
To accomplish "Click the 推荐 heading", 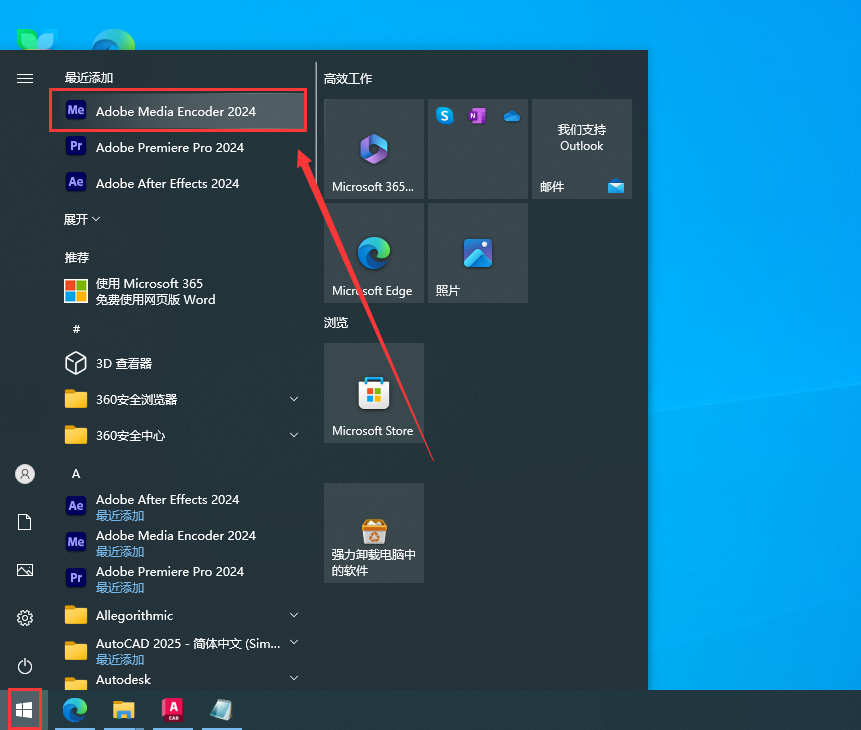I will tap(76, 257).
